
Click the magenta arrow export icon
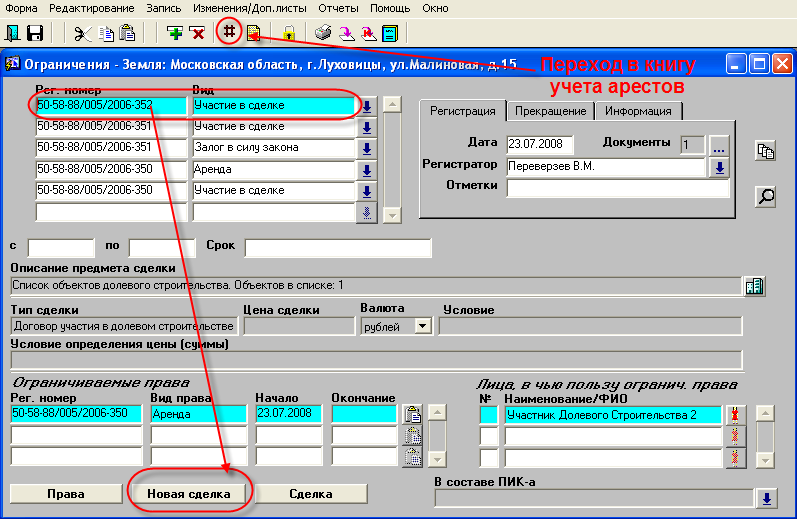point(347,34)
